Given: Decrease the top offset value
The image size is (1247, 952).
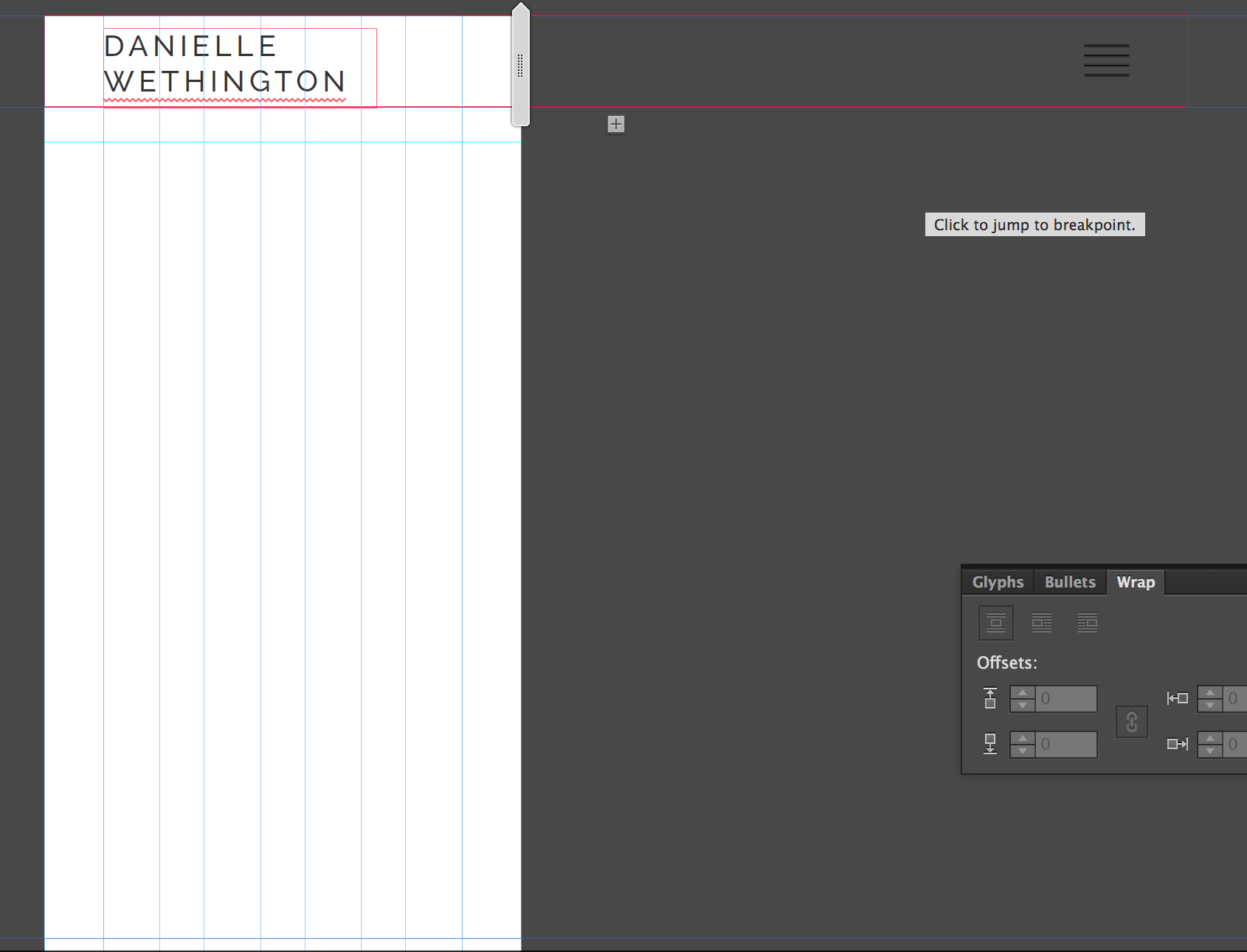Looking at the screenshot, I should click(1023, 706).
